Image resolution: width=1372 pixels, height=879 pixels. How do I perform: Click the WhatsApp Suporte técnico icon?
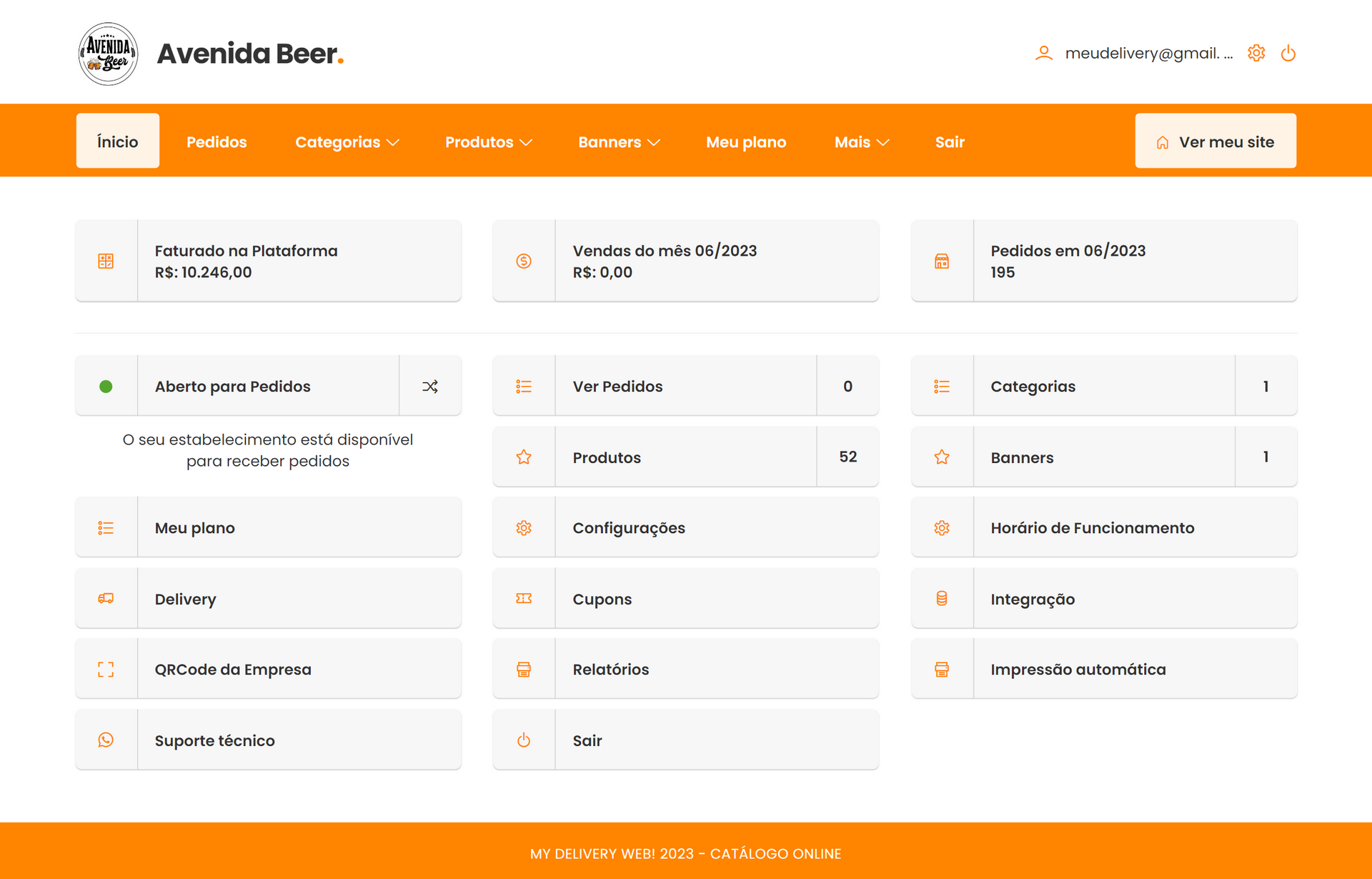(106, 740)
